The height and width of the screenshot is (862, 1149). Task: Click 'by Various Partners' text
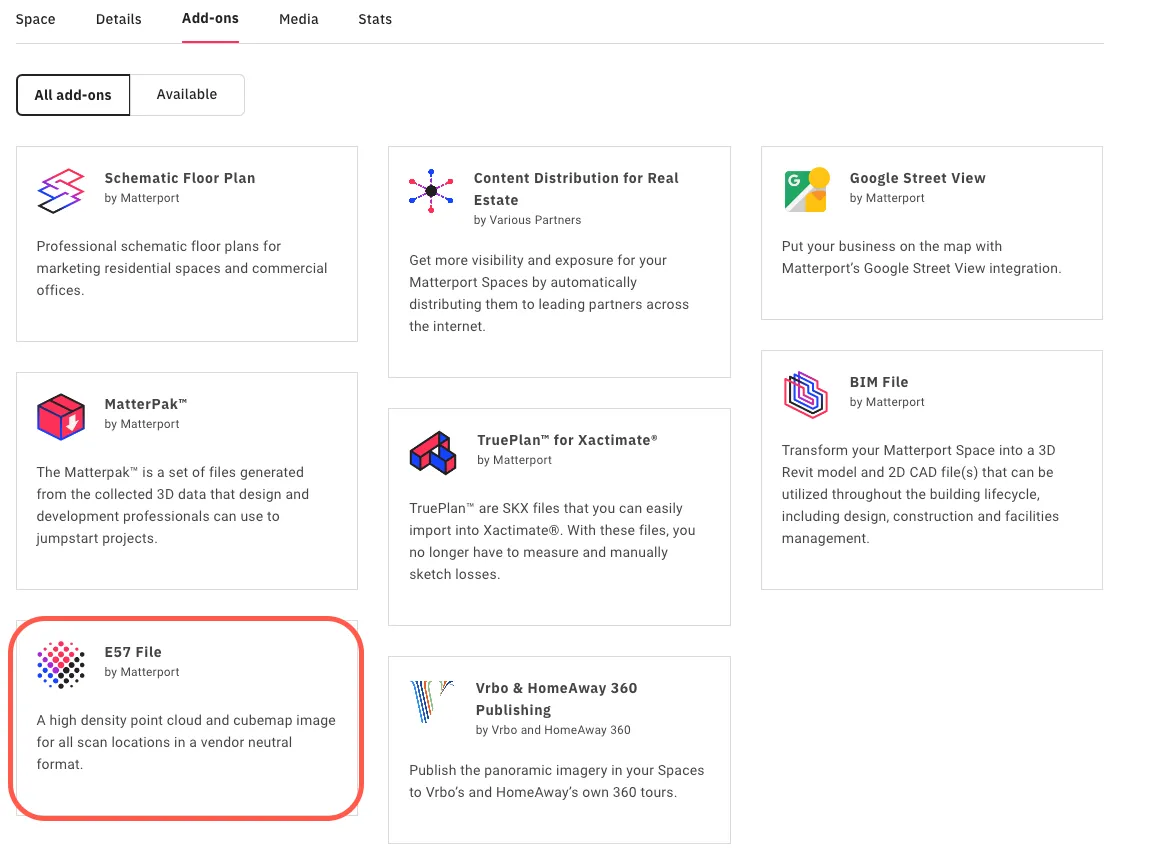tap(528, 220)
